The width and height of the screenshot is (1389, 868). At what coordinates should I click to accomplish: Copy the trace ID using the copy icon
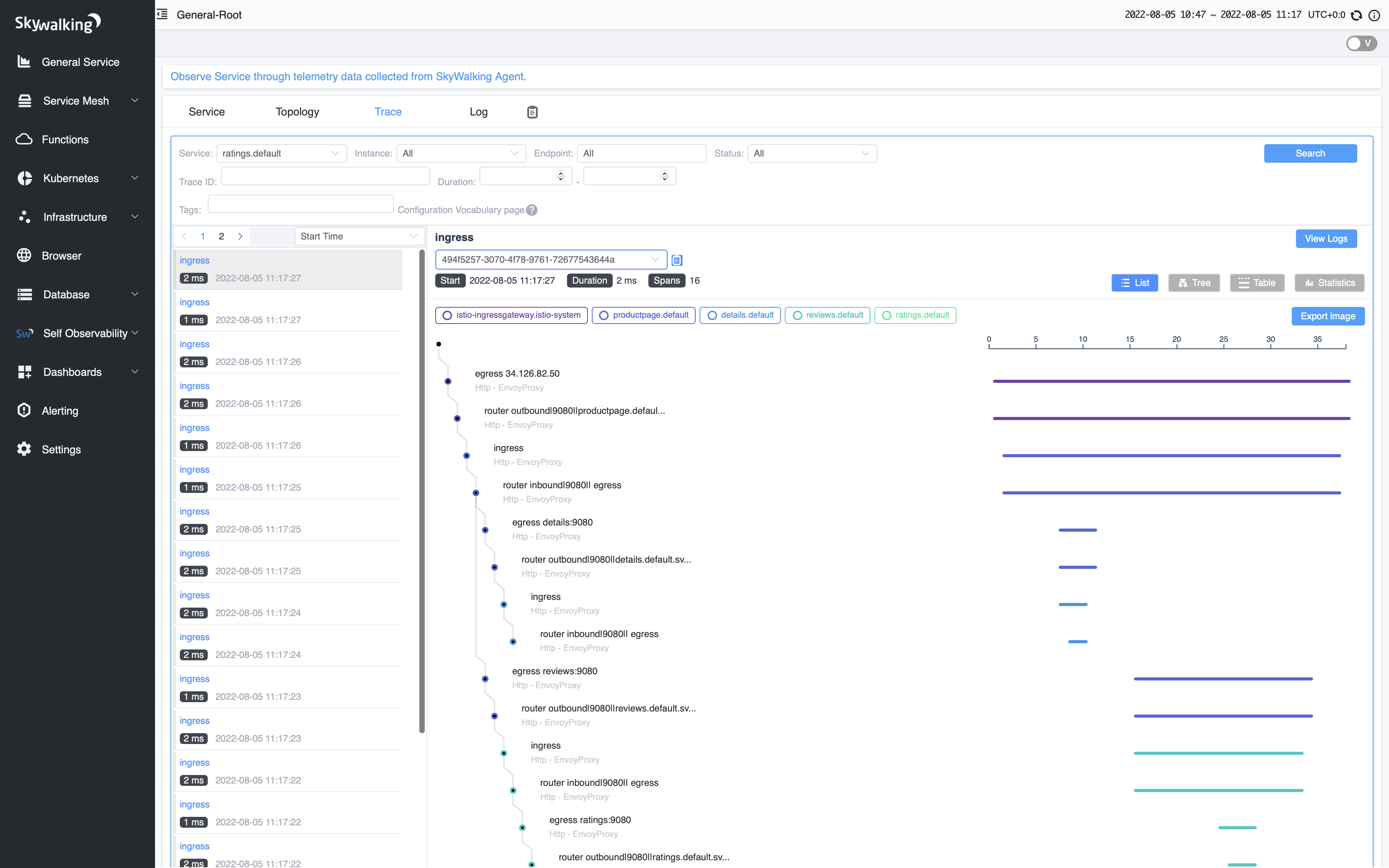[x=677, y=260]
